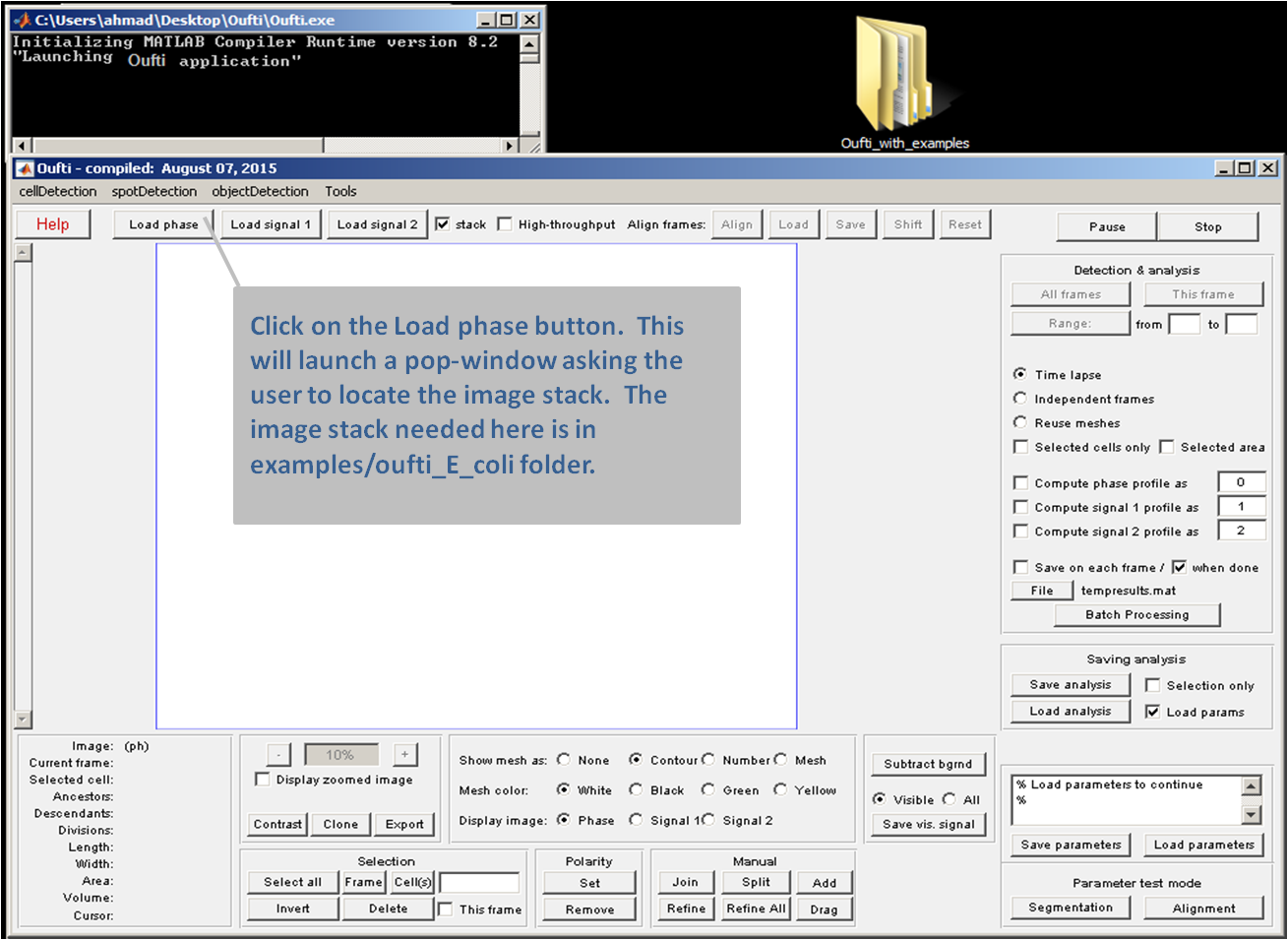
Task: Click the Load signal 2 button
Action: (377, 224)
